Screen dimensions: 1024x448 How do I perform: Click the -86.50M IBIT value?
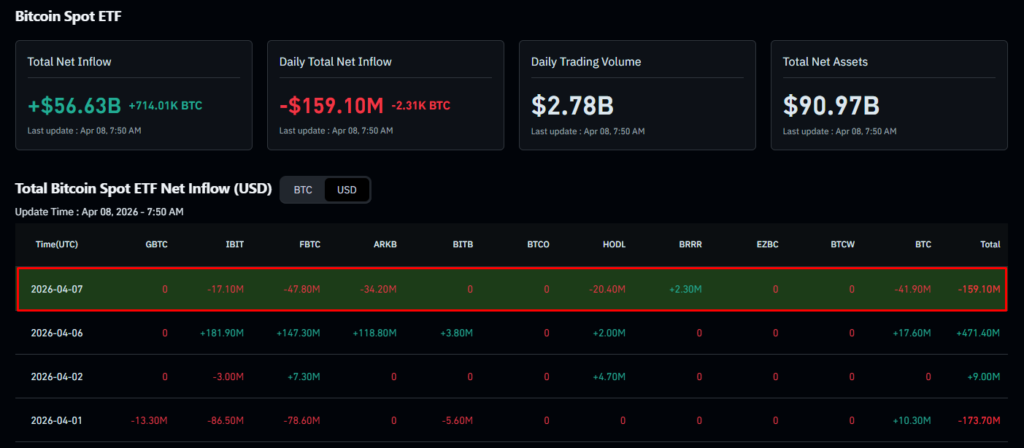pos(227,421)
